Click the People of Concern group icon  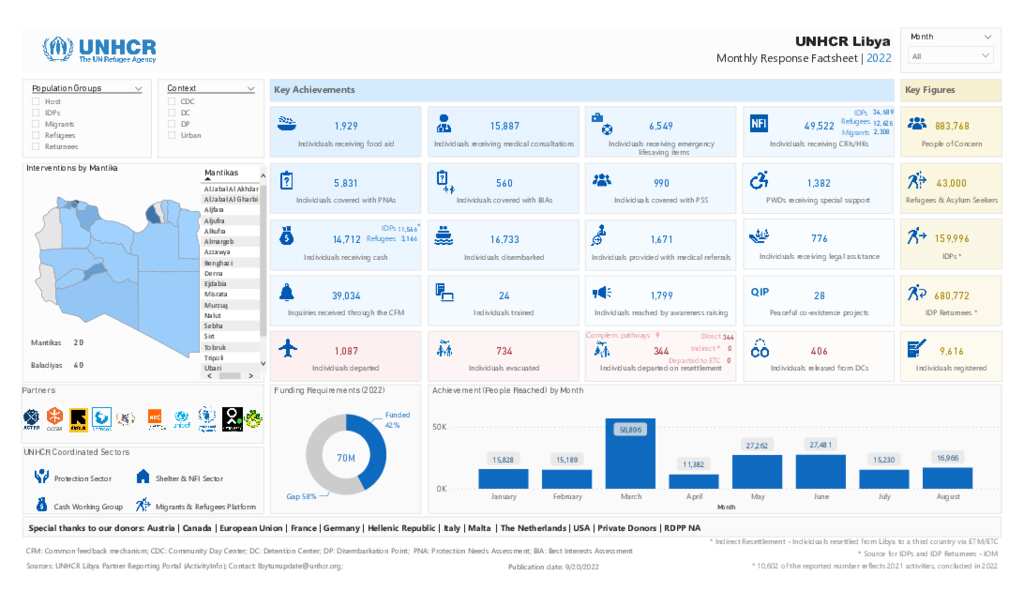click(x=916, y=124)
